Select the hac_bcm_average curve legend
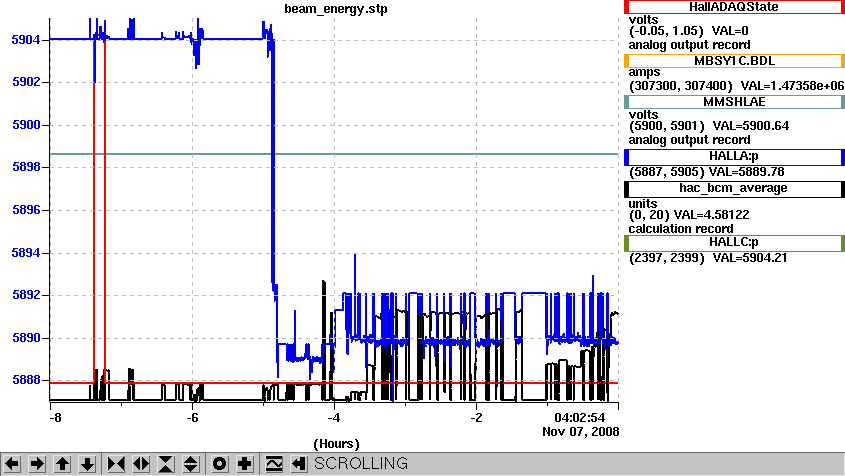845x476 pixels. click(x=734, y=188)
